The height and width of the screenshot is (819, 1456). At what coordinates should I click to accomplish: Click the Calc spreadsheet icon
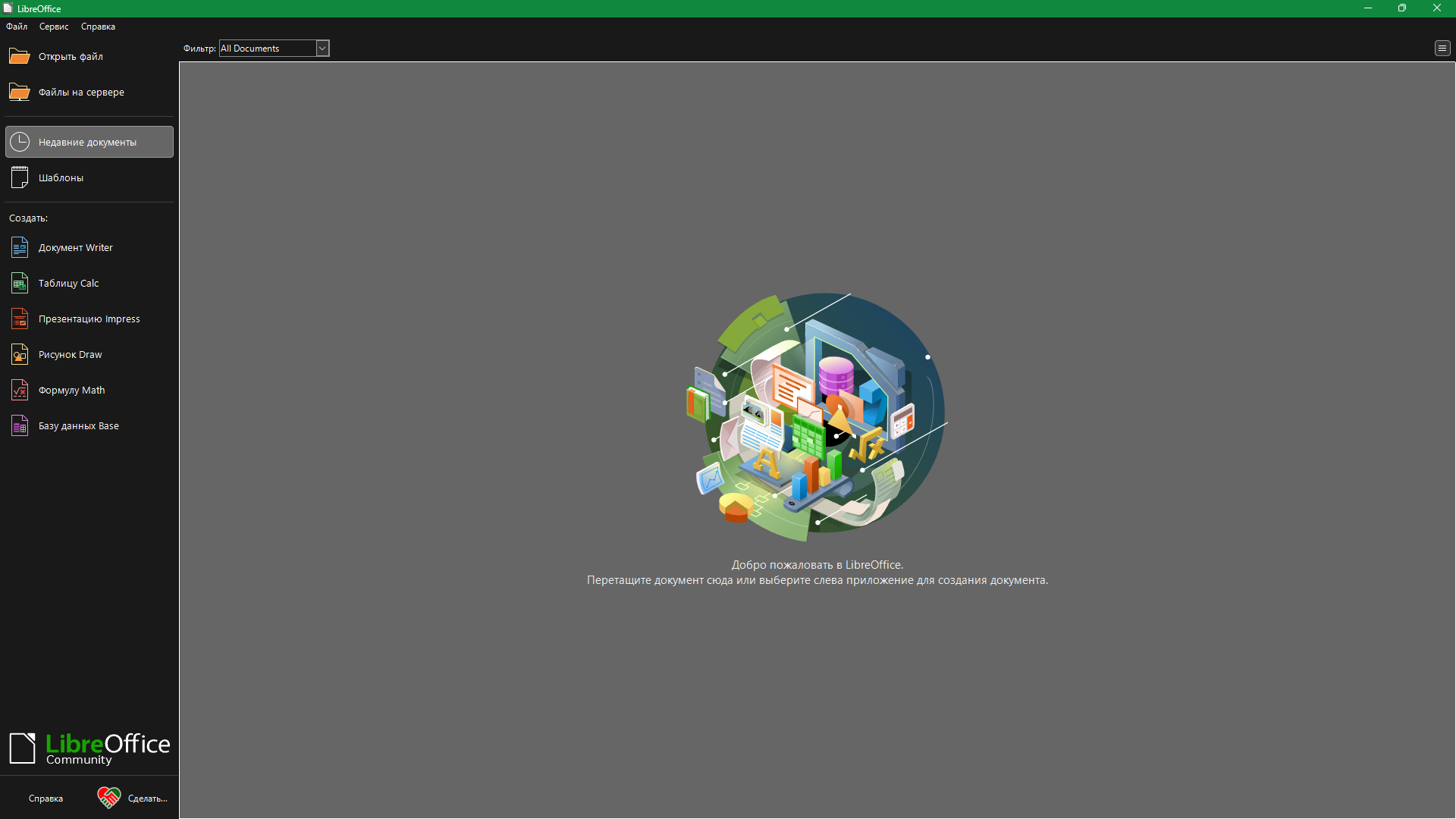20,284
